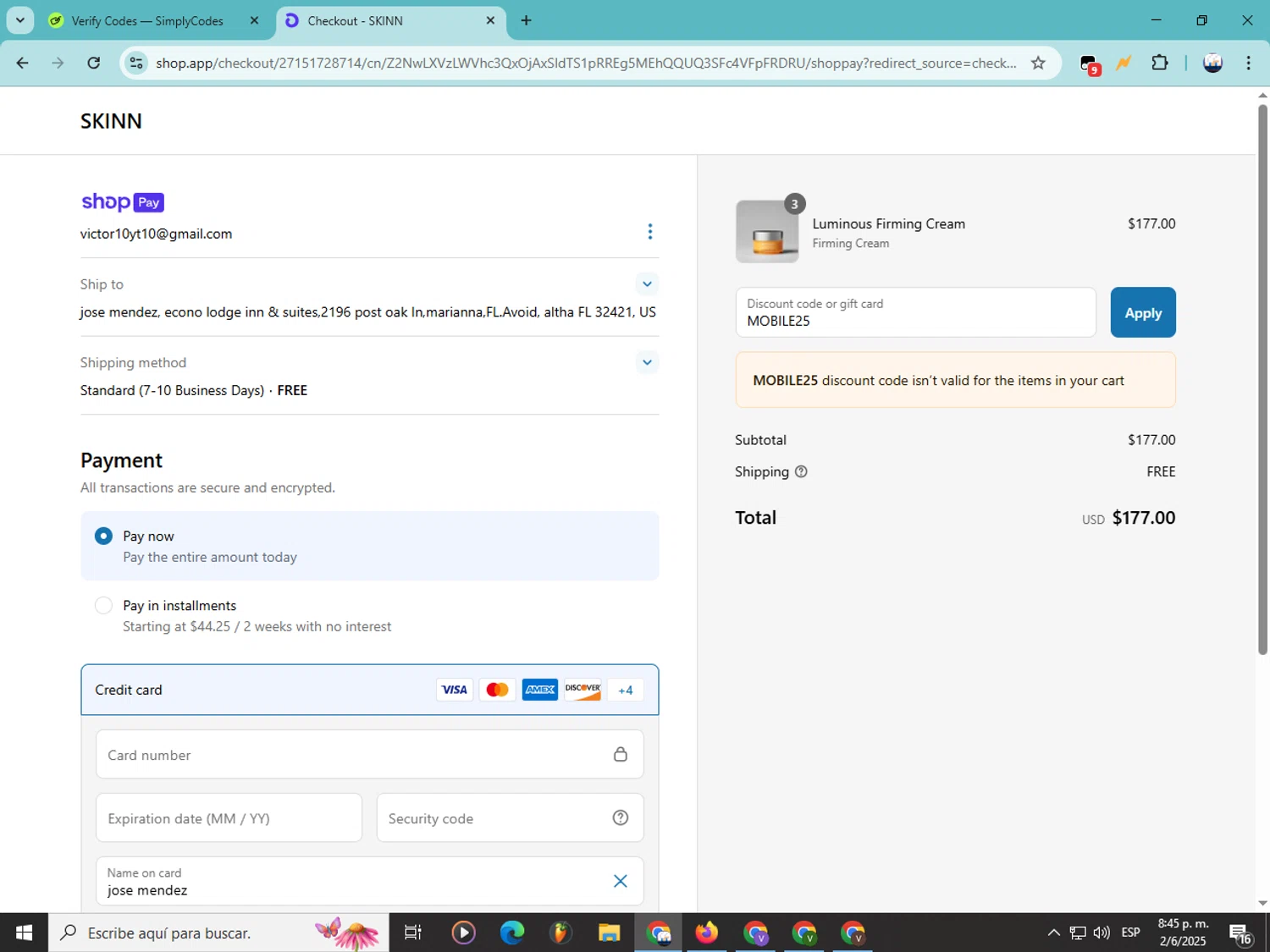Open Task View in the taskbar
The width and height of the screenshot is (1270, 952).
tap(413, 933)
